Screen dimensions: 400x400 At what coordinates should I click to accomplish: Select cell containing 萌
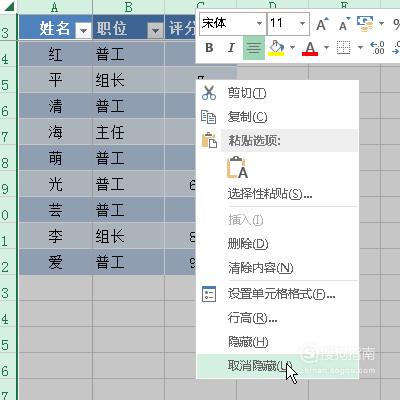(x=55, y=158)
